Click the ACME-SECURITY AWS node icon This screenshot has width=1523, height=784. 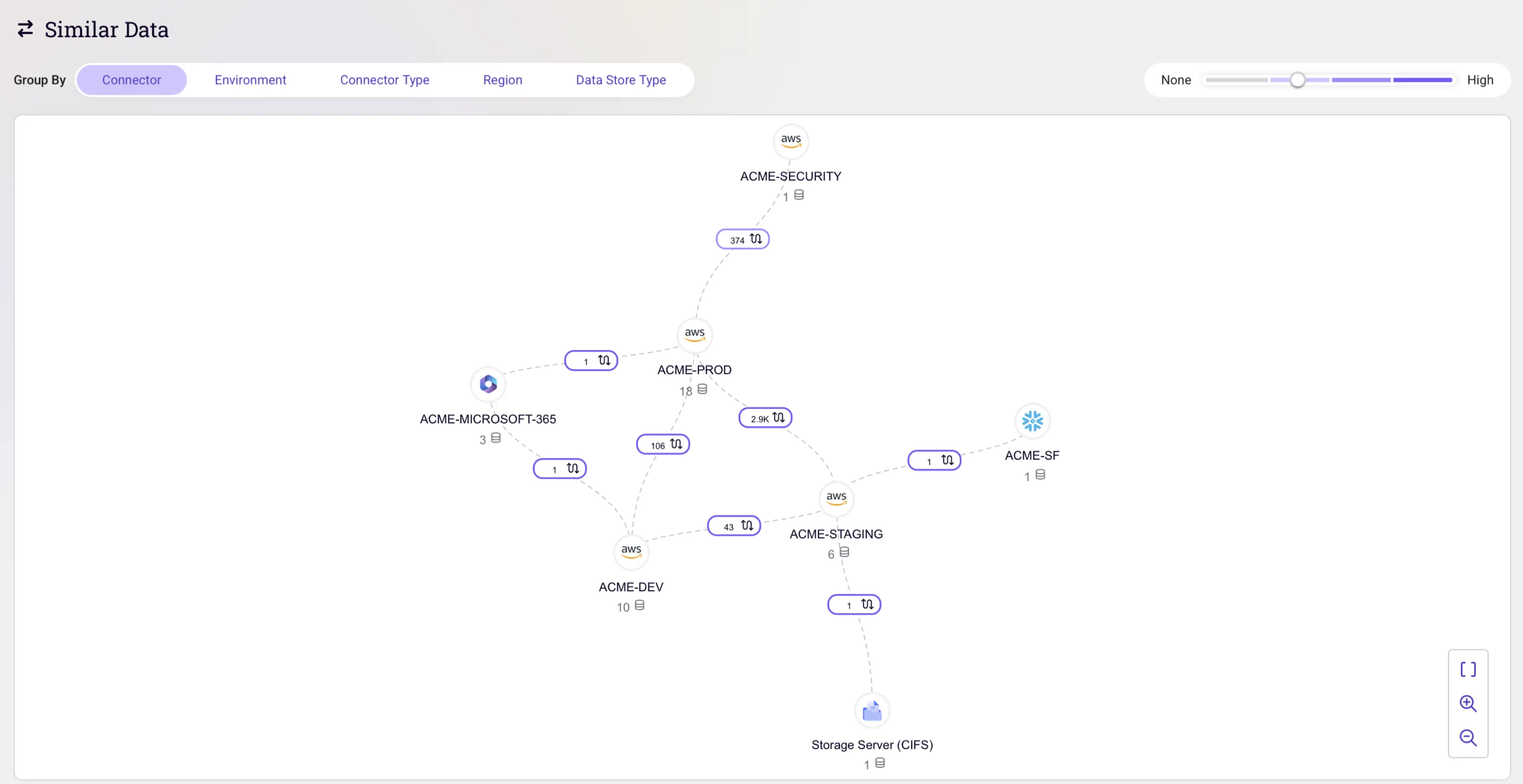pos(790,141)
